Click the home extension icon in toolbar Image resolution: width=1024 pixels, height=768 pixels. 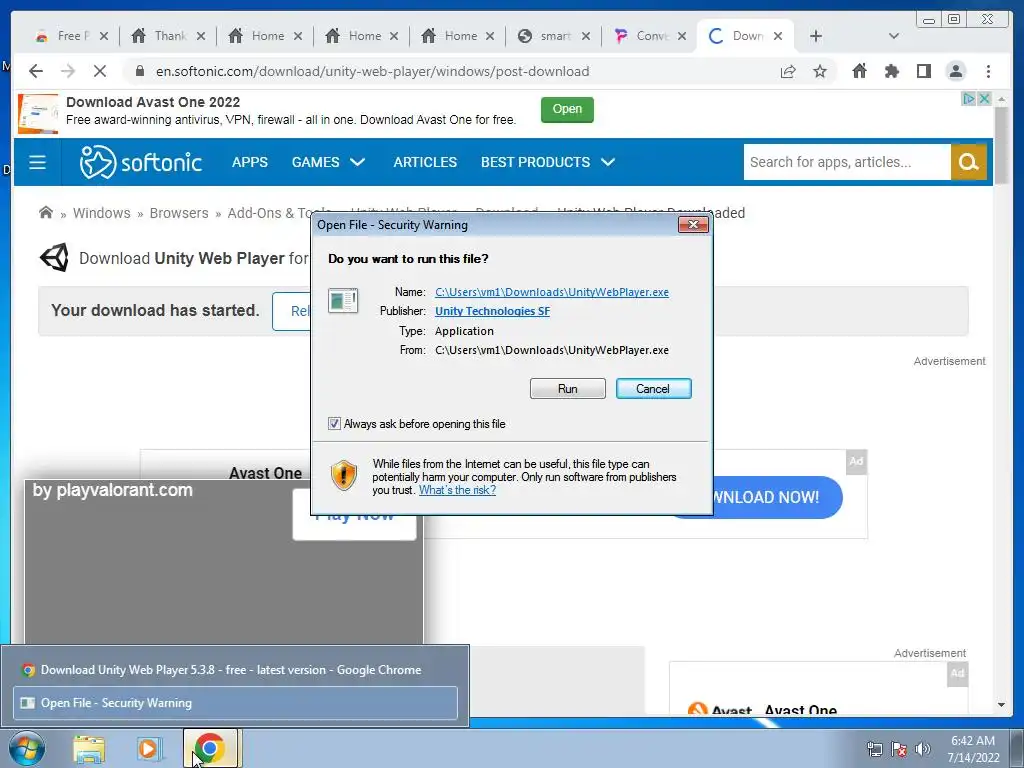859,71
